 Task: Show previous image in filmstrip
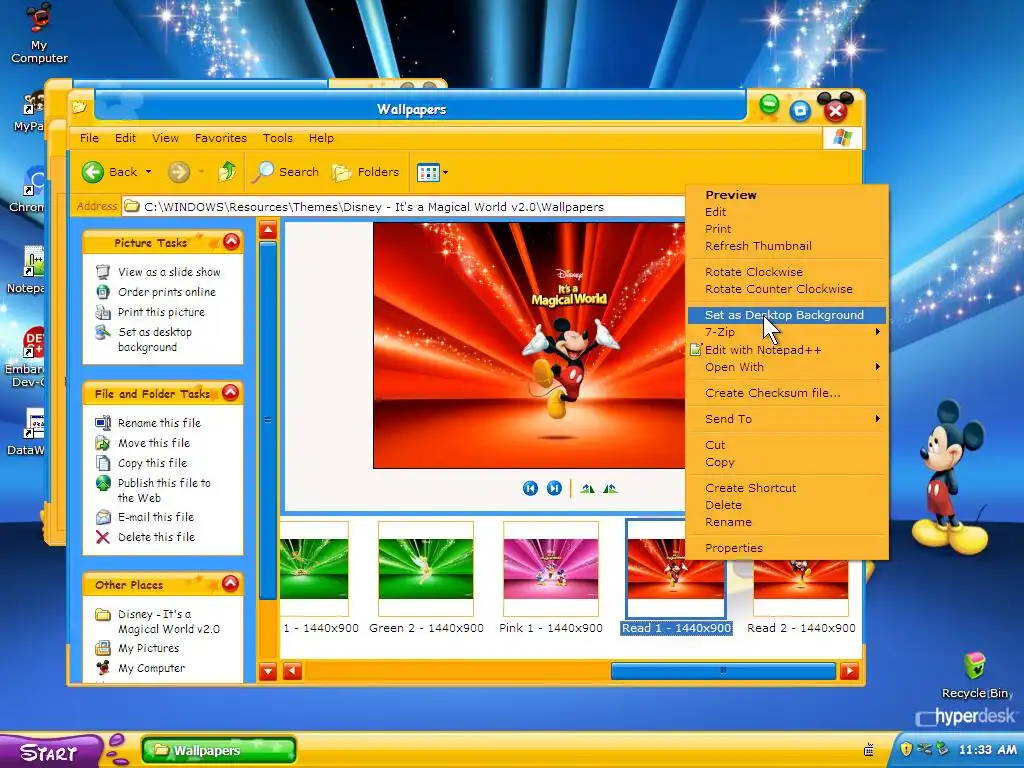coord(530,488)
